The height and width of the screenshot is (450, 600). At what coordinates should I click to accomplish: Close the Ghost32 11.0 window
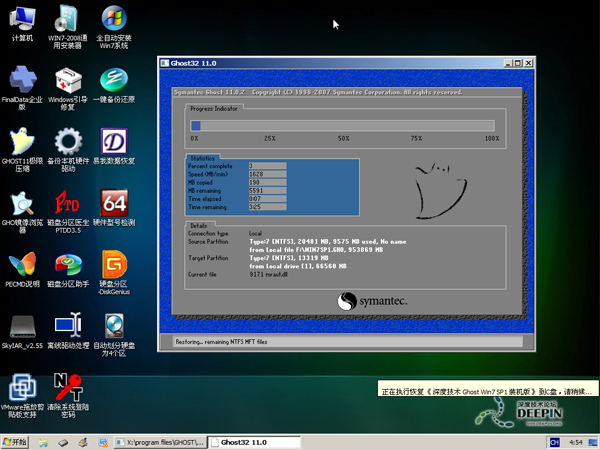(x=528, y=63)
